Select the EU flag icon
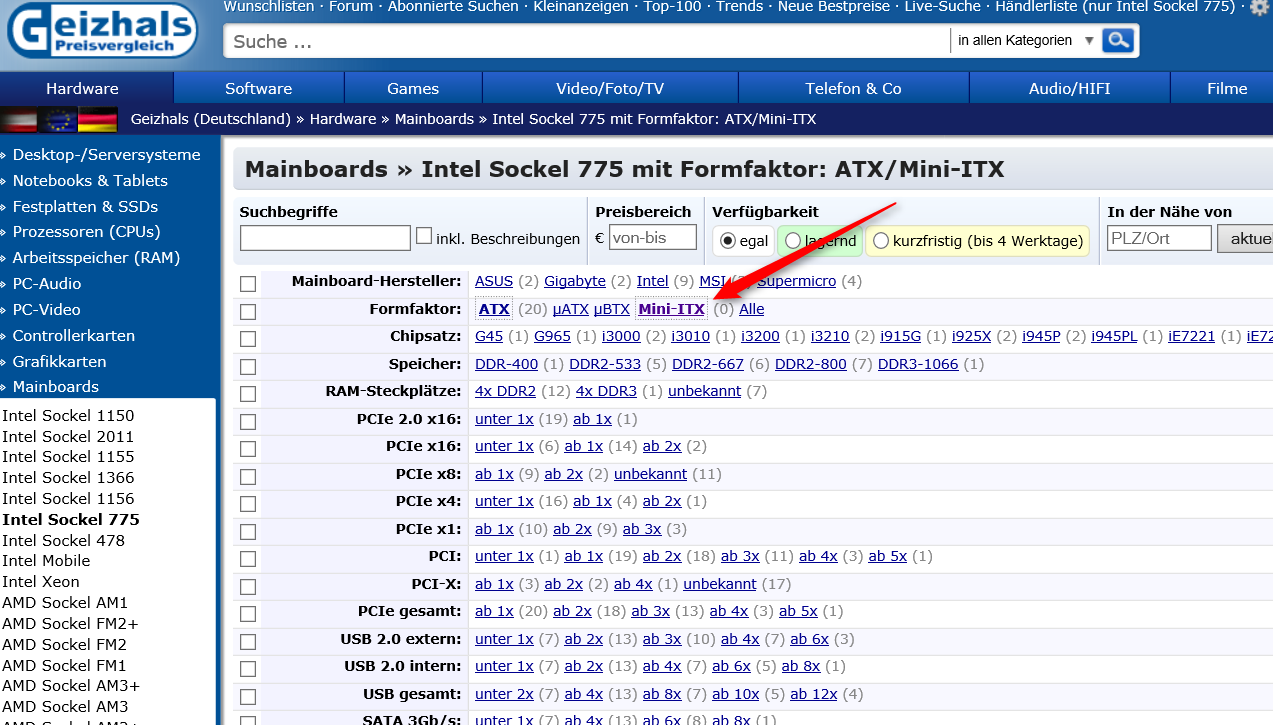This screenshot has width=1273, height=725. [58, 119]
